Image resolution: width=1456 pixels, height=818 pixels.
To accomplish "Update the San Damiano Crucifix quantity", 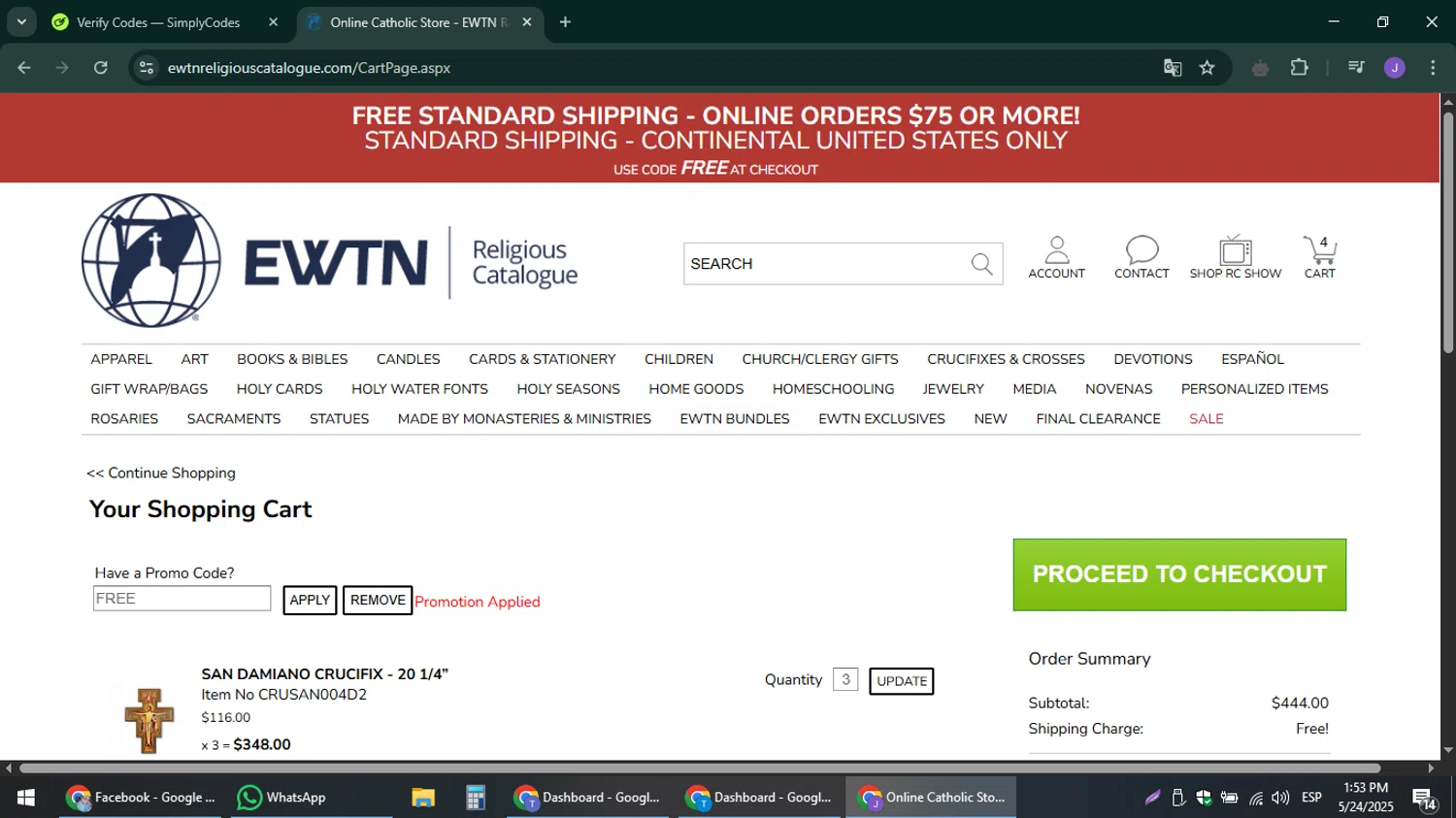I will click(x=902, y=681).
